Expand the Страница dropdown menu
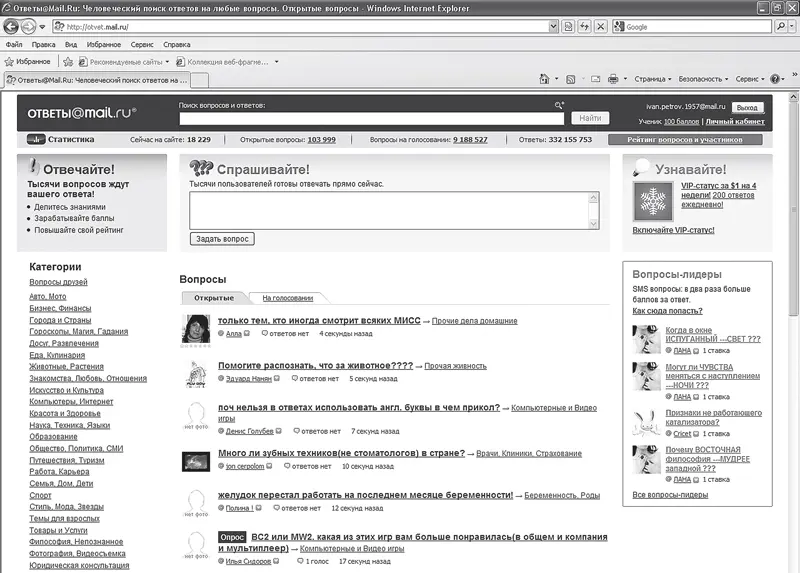Screen dimensions: 800x573 tap(654, 78)
